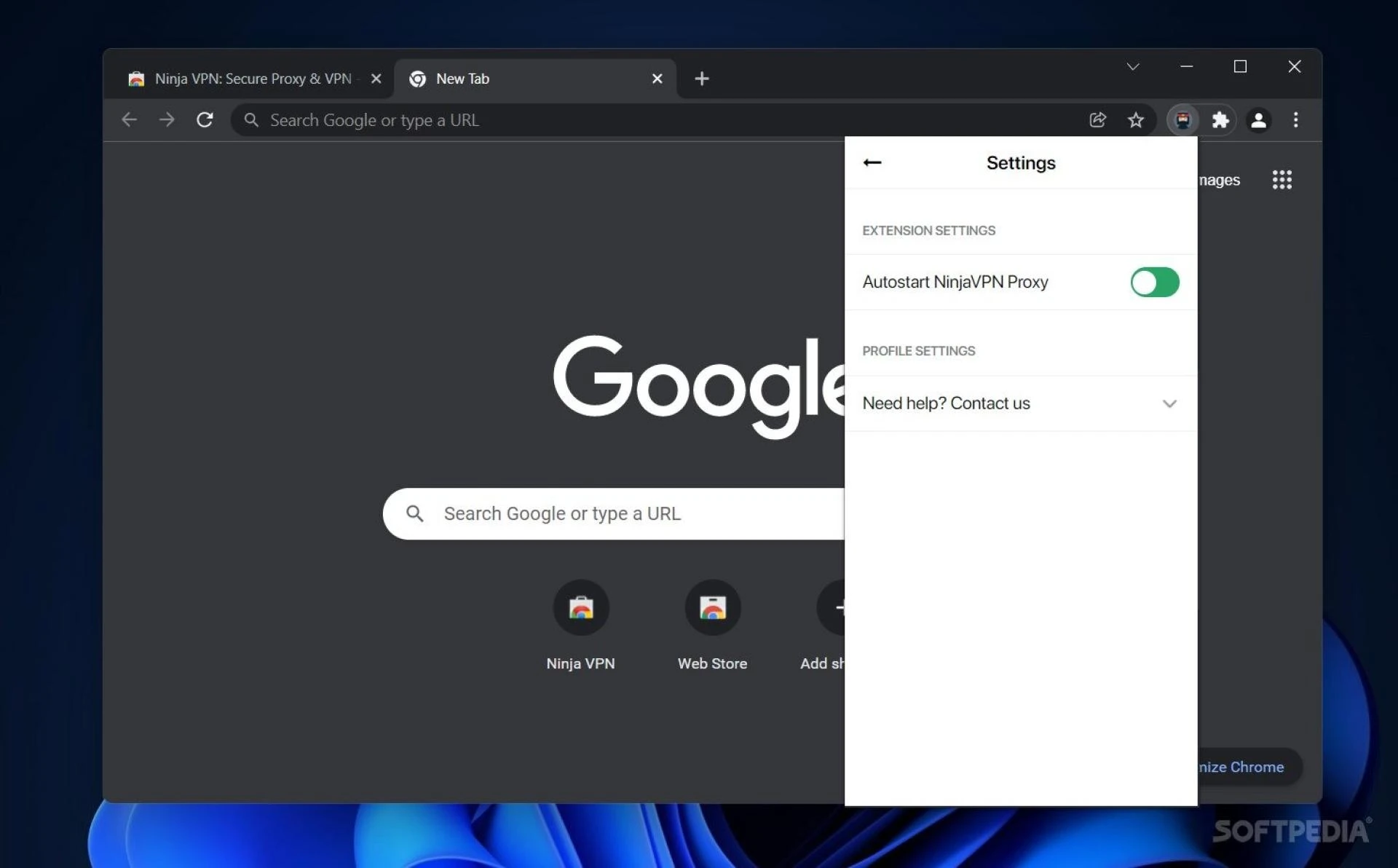Toggle Autostart NinjaVPN Proxy switch
1398x868 pixels.
[1154, 282]
